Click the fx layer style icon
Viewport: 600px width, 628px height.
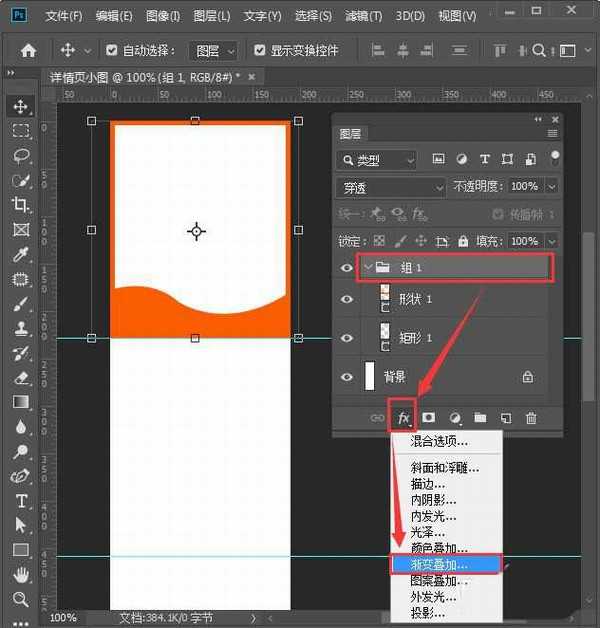click(x=404, y=417)
